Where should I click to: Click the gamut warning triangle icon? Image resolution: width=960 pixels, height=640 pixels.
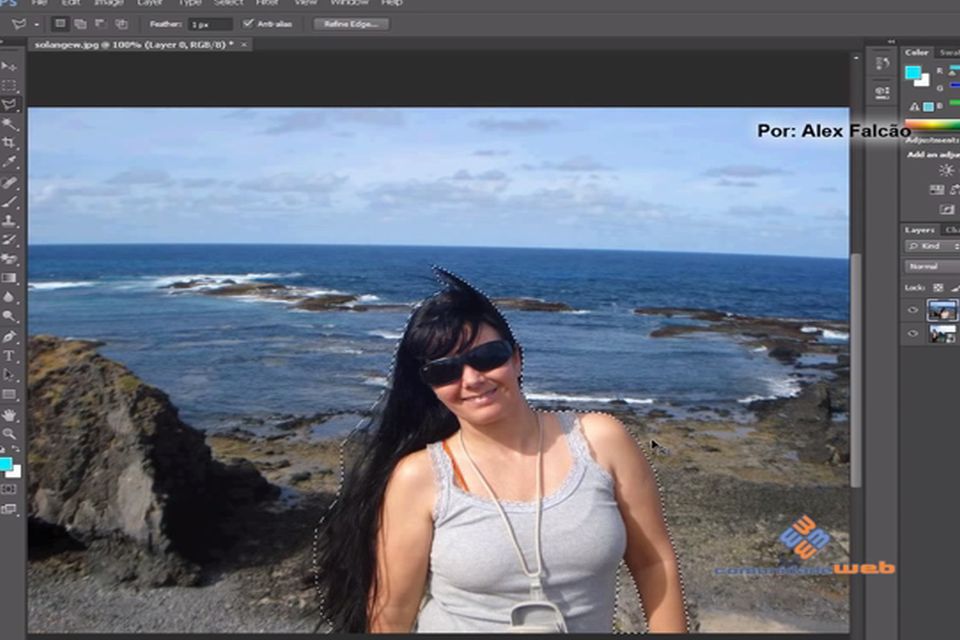click(914, 107)
